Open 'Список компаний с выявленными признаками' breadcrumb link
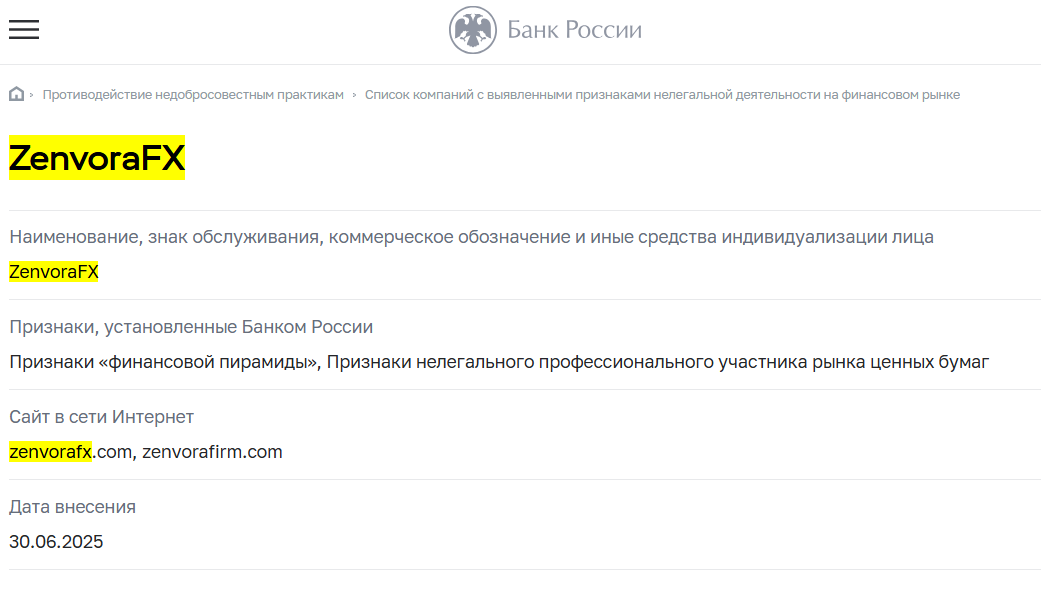The height and width of the screenshot is (595, 1041). pos(662,95)
